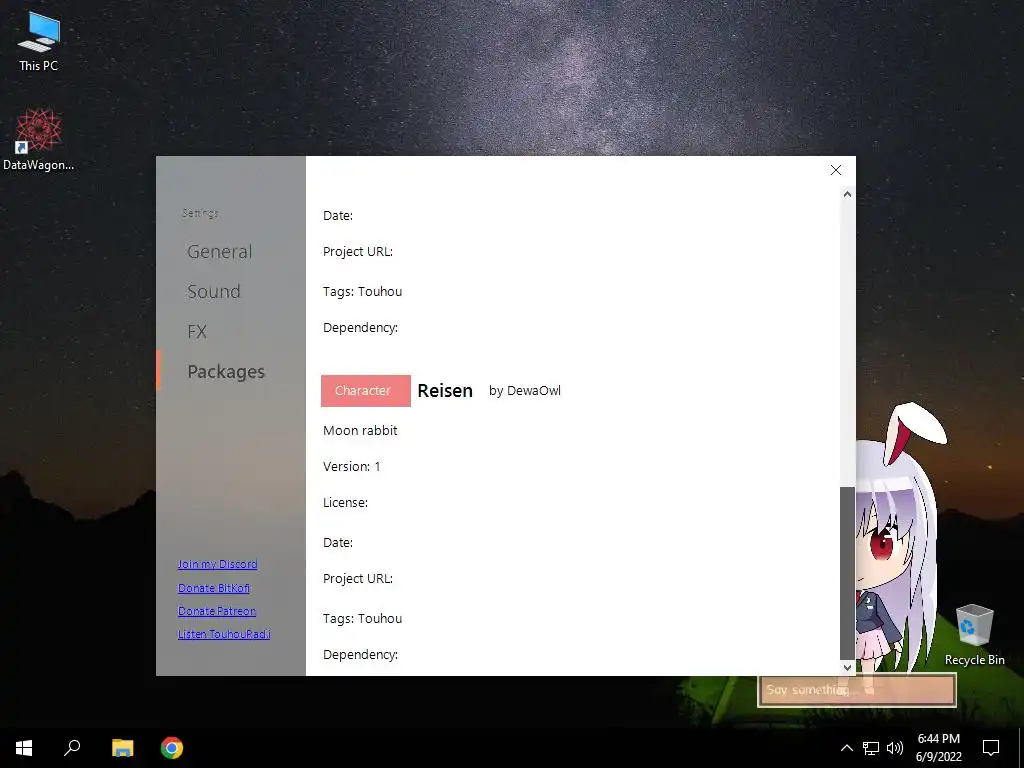
Task: Launch File Explorer from taskbar
Action: (122, 748)
